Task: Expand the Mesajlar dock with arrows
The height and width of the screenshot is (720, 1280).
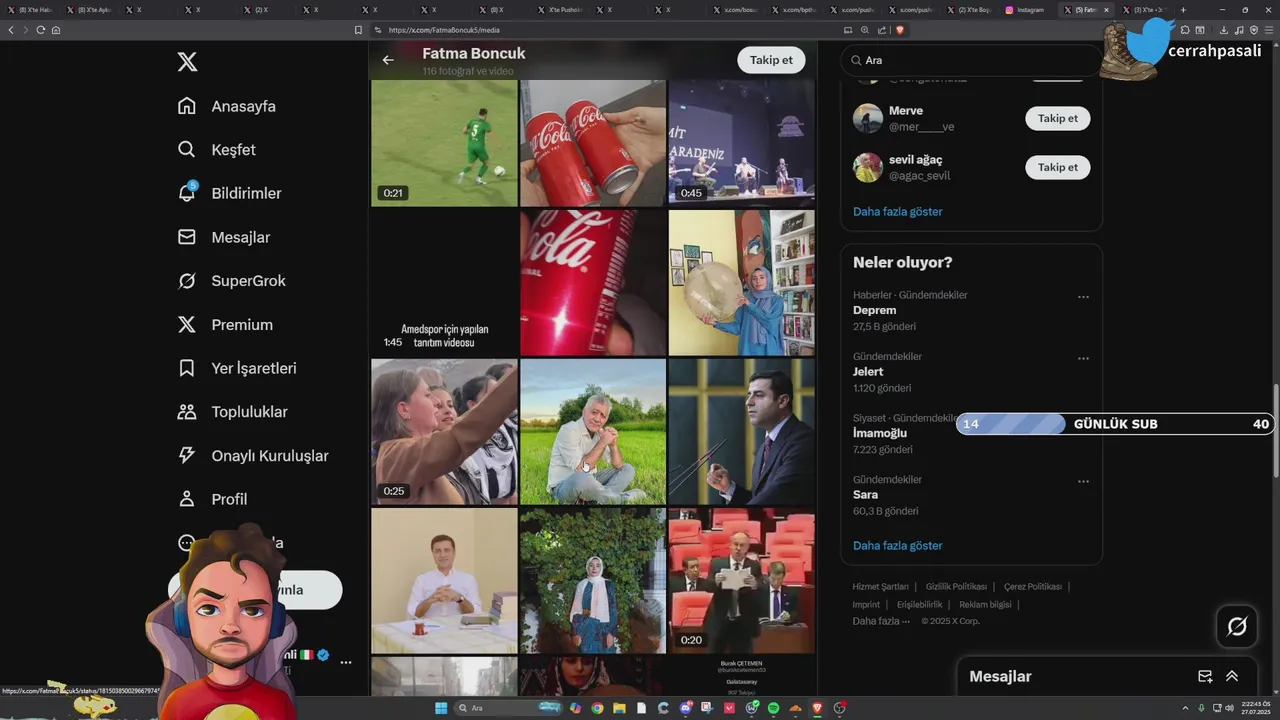Action: [1232, 677]
